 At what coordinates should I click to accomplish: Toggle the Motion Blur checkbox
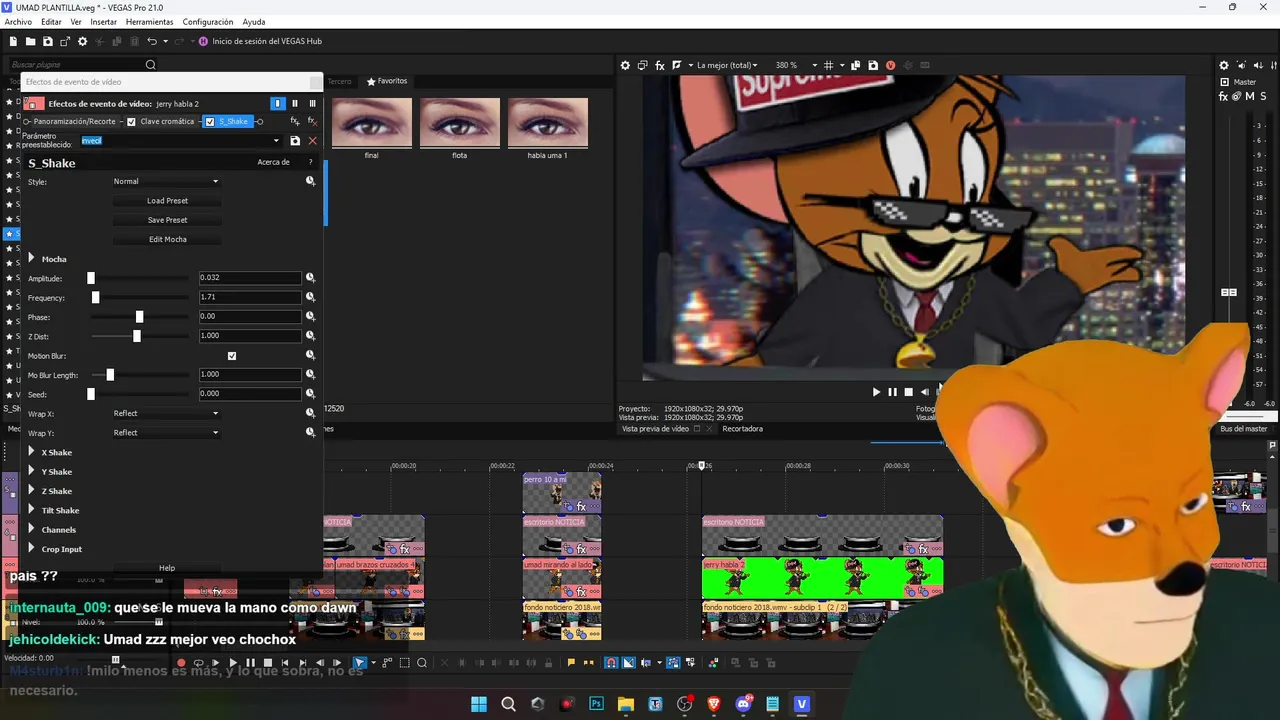(x=232, y=356)
